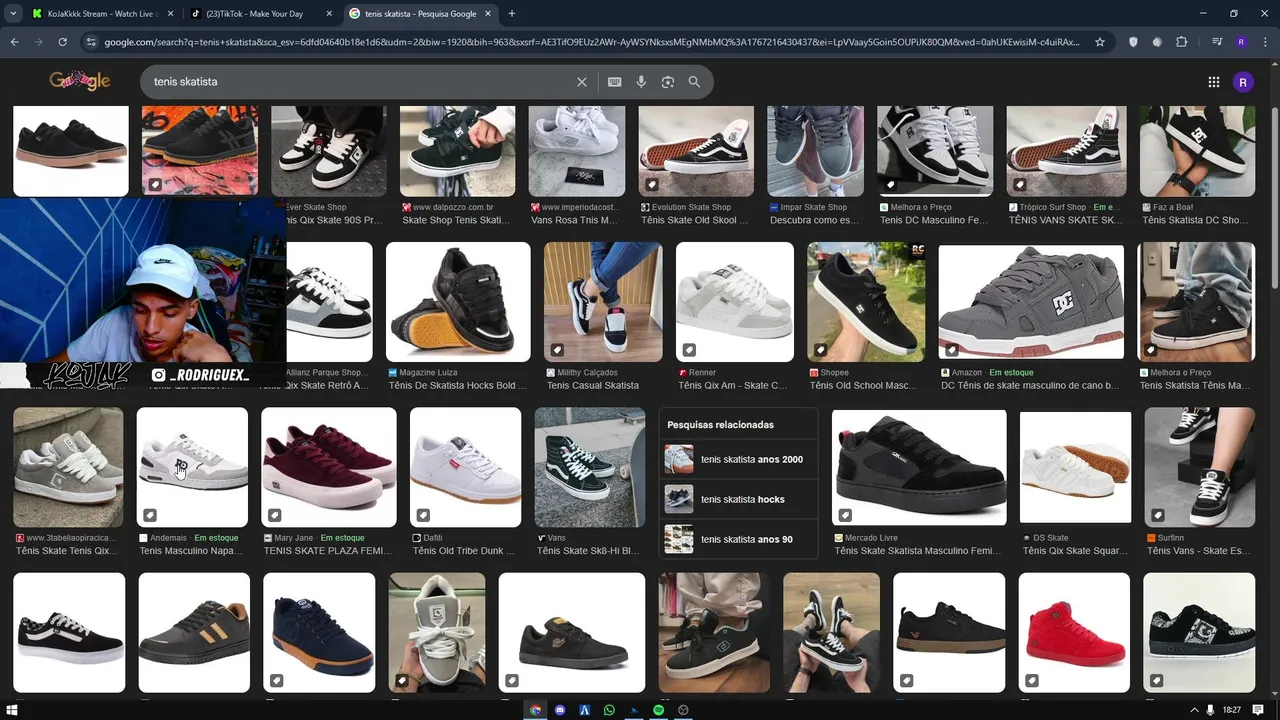Submit search using the magnifier icon
The width and height of the screenshot is (1280, 720).
[694, 82]
